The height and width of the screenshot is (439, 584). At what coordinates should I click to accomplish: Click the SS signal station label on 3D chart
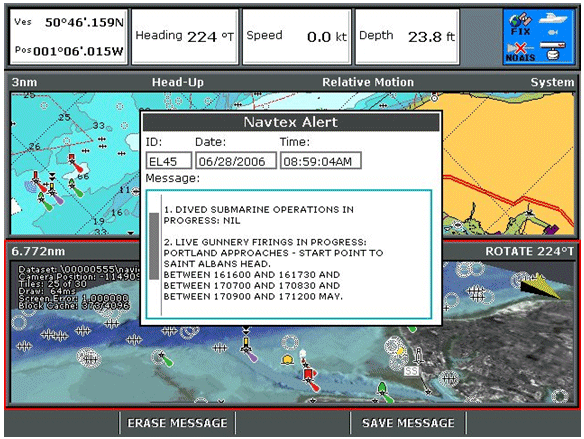(411, 371)
